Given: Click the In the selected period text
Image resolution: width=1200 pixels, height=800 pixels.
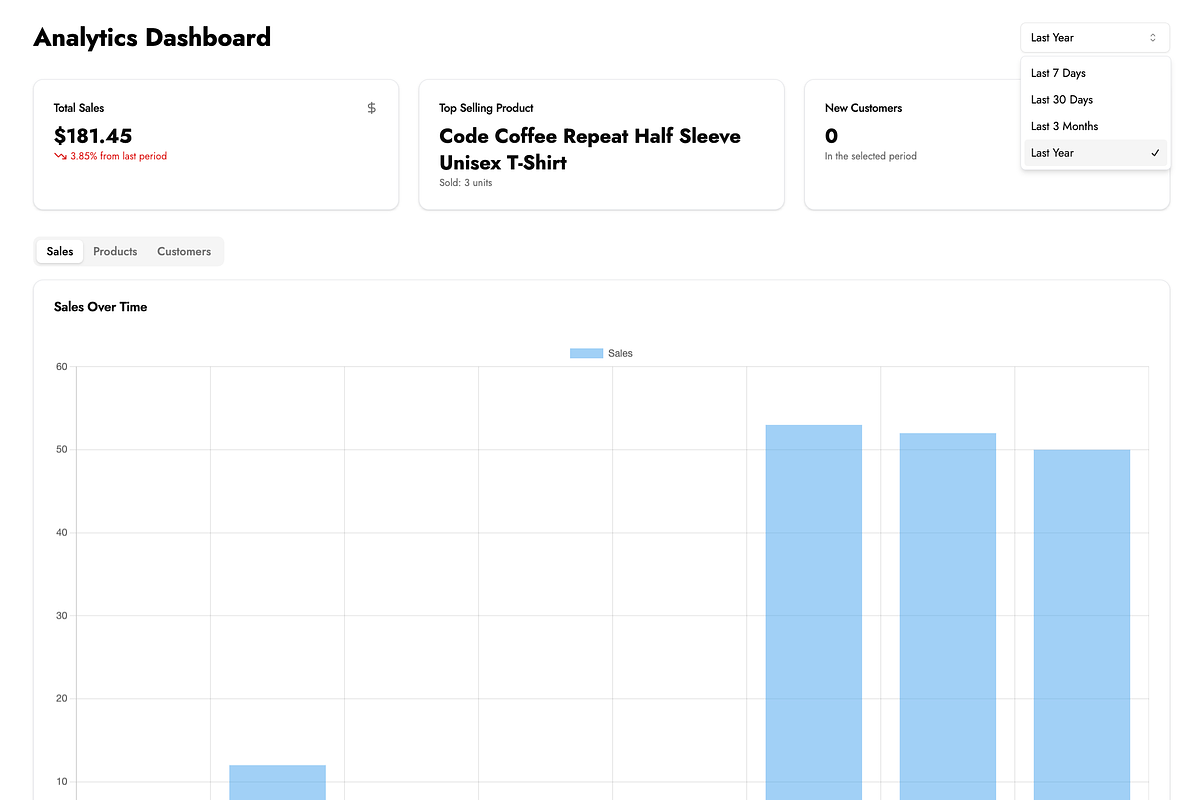Looking at the screenshot, I should click(x=871, y=157).
